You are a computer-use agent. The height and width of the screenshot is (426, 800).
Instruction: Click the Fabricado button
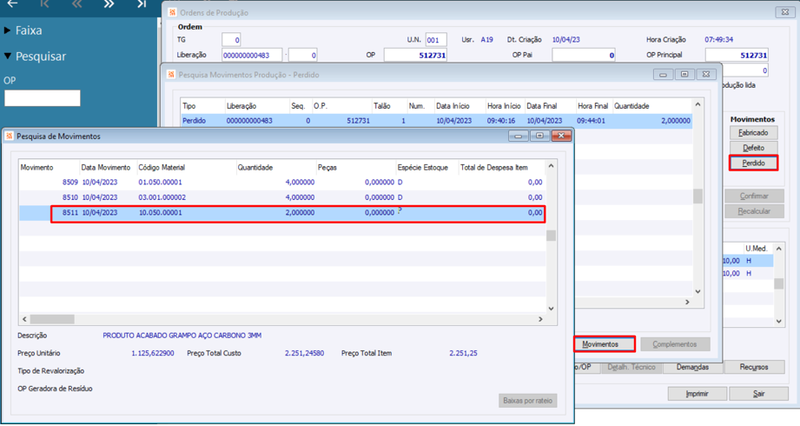coord(753,133)
